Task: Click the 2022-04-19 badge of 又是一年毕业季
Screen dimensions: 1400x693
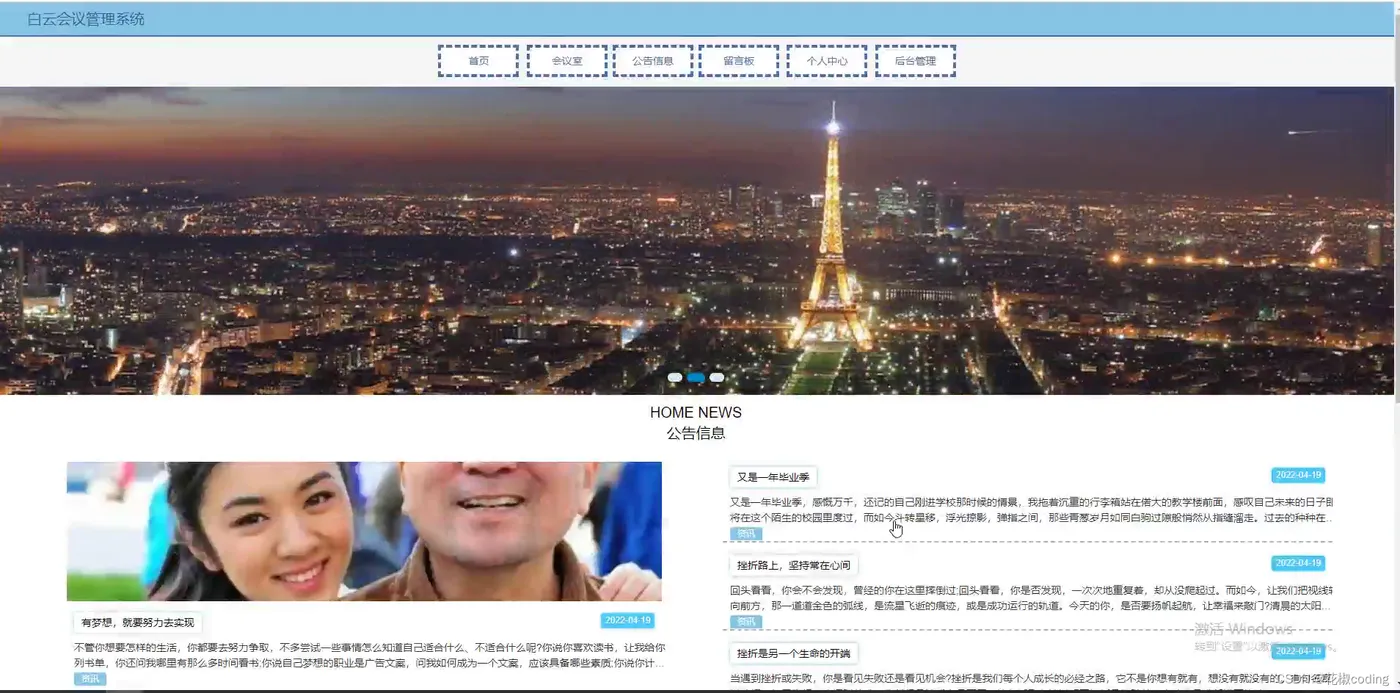Action: tap(1298, 475)
